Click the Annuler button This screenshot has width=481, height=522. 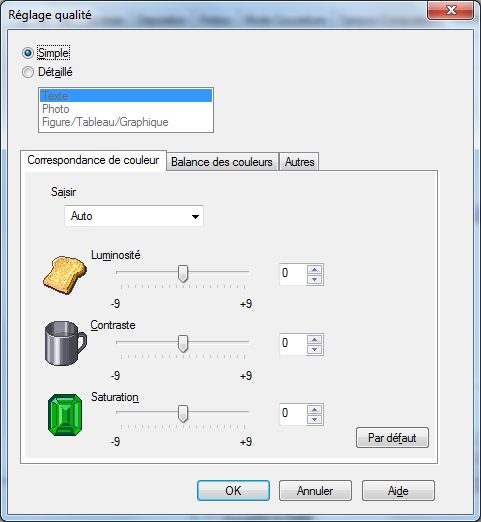pos(315,491)
